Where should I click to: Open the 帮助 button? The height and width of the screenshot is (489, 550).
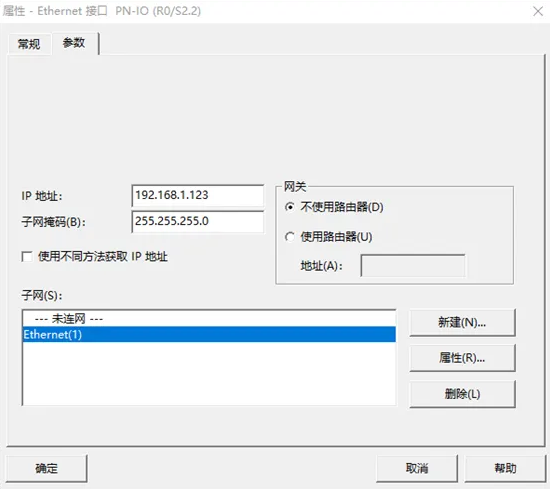click(x=505, y=468)
